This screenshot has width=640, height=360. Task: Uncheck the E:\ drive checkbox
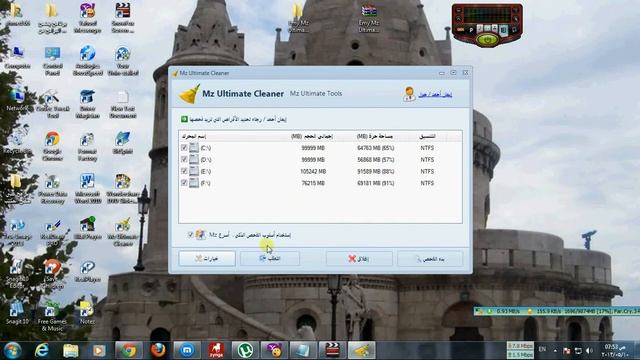click(x=184, y=171)
